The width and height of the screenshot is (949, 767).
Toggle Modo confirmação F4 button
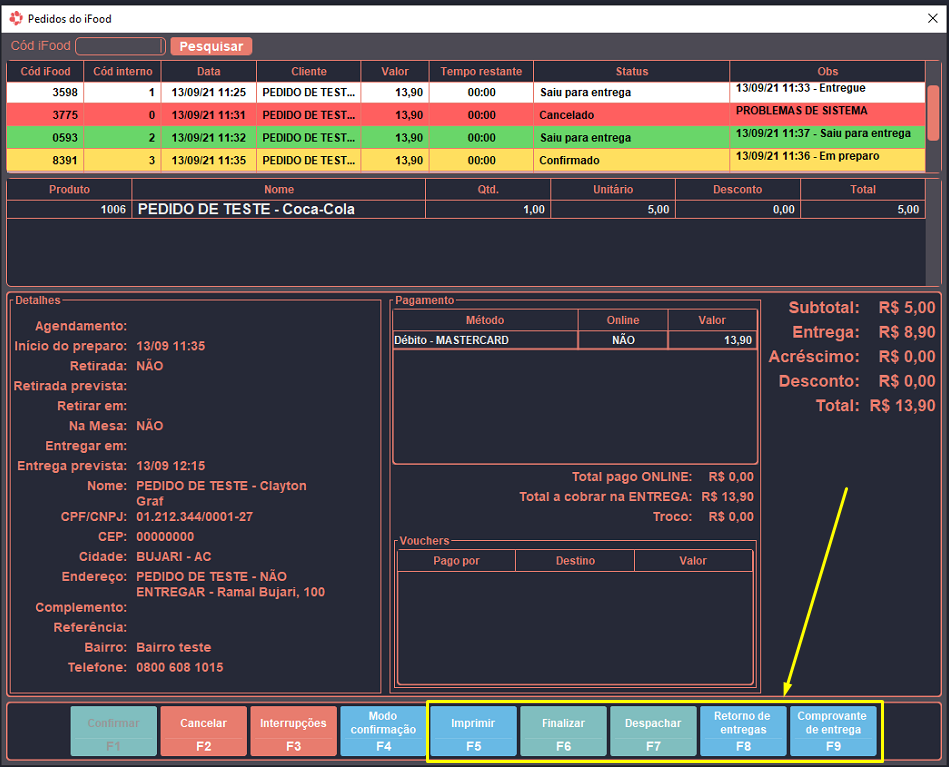[383, 731]
